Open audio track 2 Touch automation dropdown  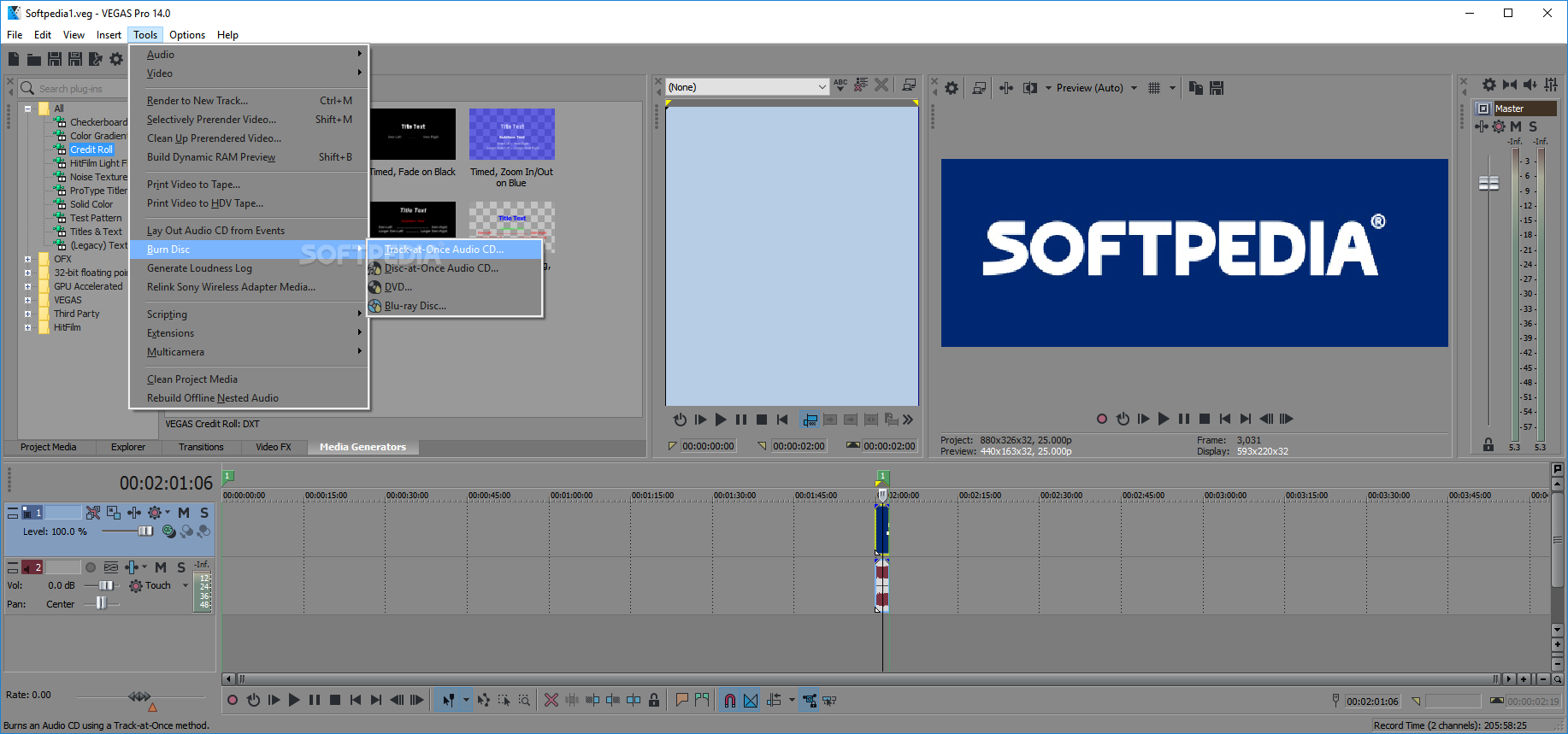(x=186, y=585)
